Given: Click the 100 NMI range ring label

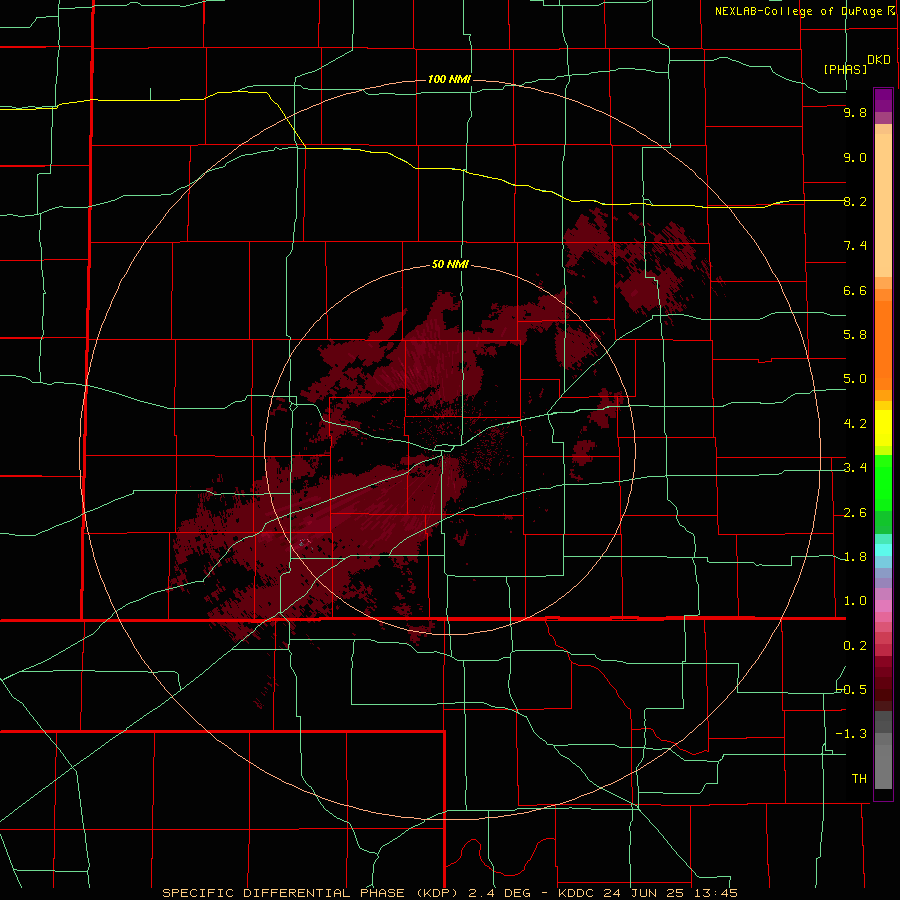Looking at the screenshot, I should [449, 79].
